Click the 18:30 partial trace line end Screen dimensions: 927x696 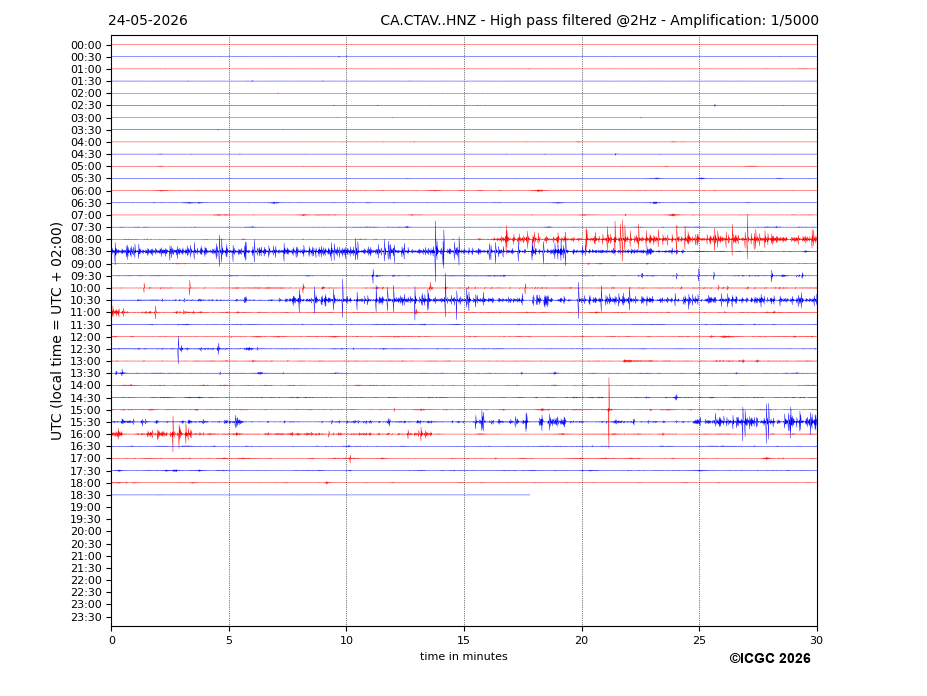(x=529, y=495)
